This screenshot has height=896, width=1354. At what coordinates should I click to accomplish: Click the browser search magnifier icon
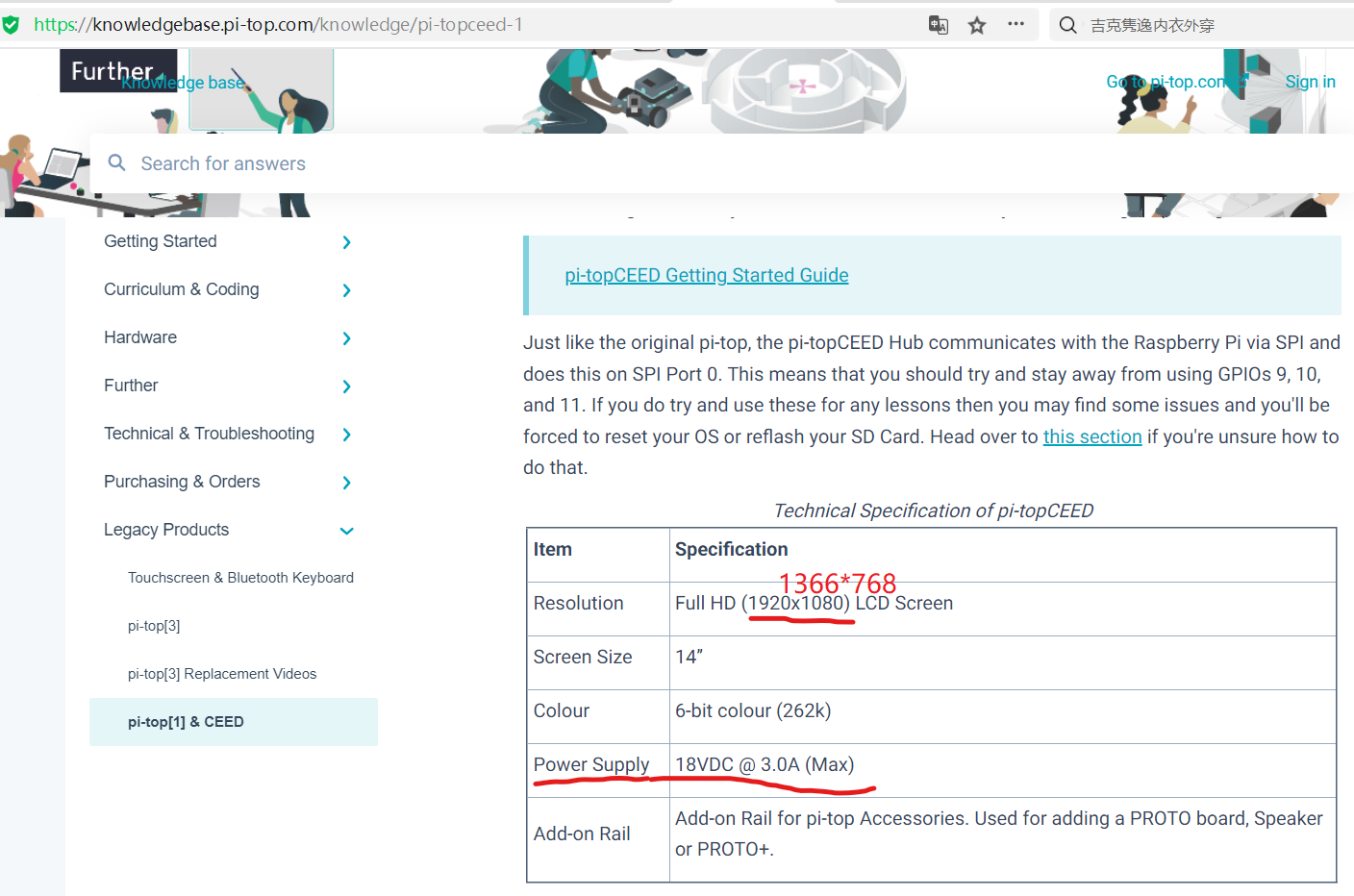(x=1067, y=25)
